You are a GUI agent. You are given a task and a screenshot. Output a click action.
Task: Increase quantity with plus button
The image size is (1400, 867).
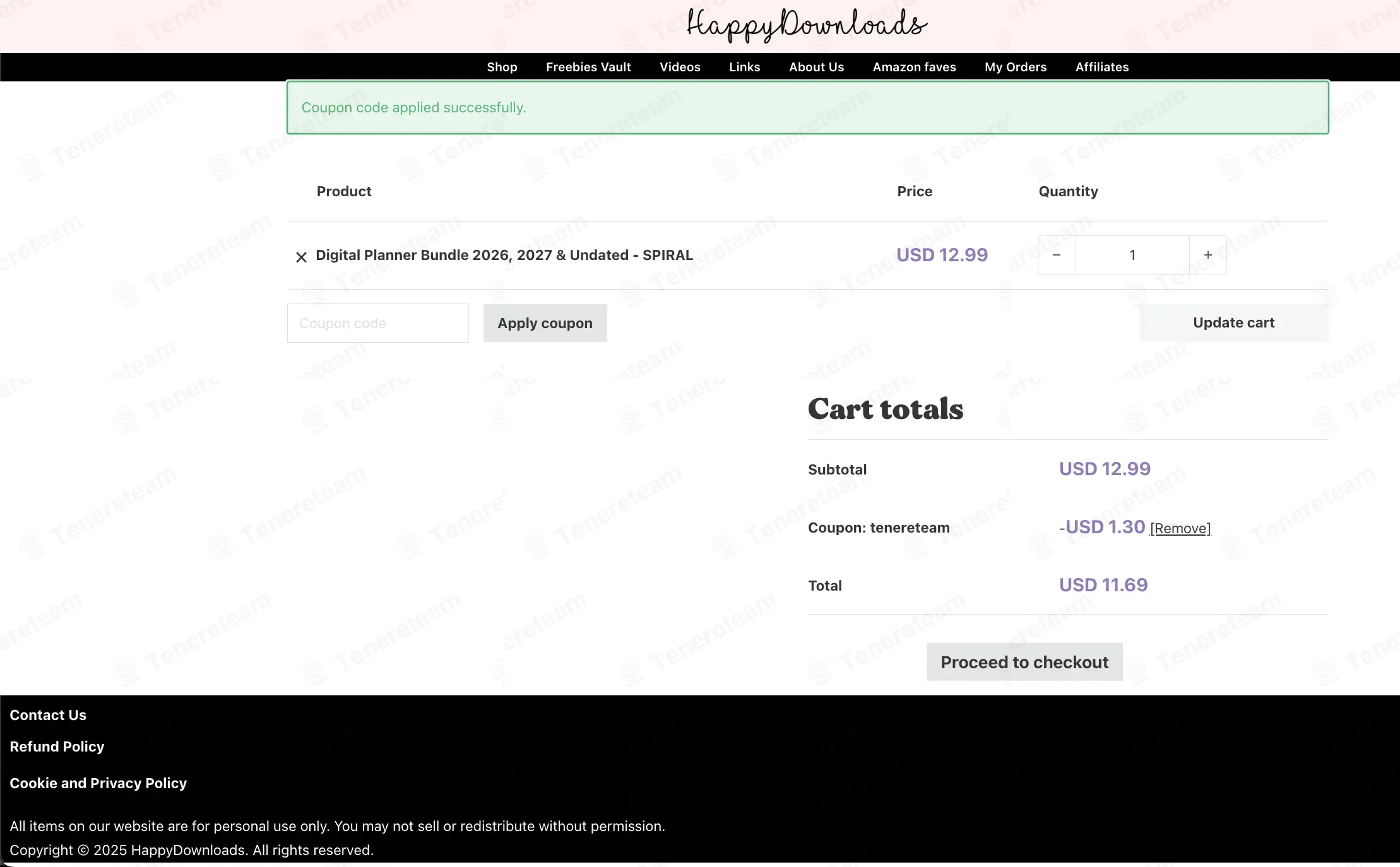[1208, 255]
